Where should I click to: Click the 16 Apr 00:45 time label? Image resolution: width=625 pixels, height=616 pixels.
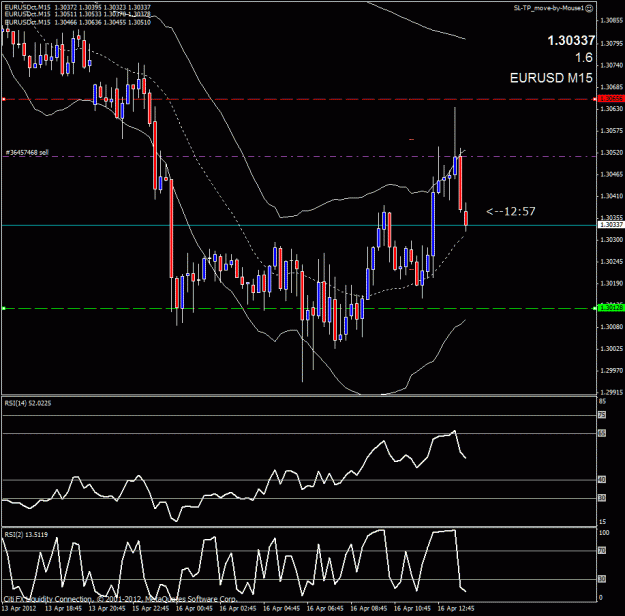(x=195, y=608)
